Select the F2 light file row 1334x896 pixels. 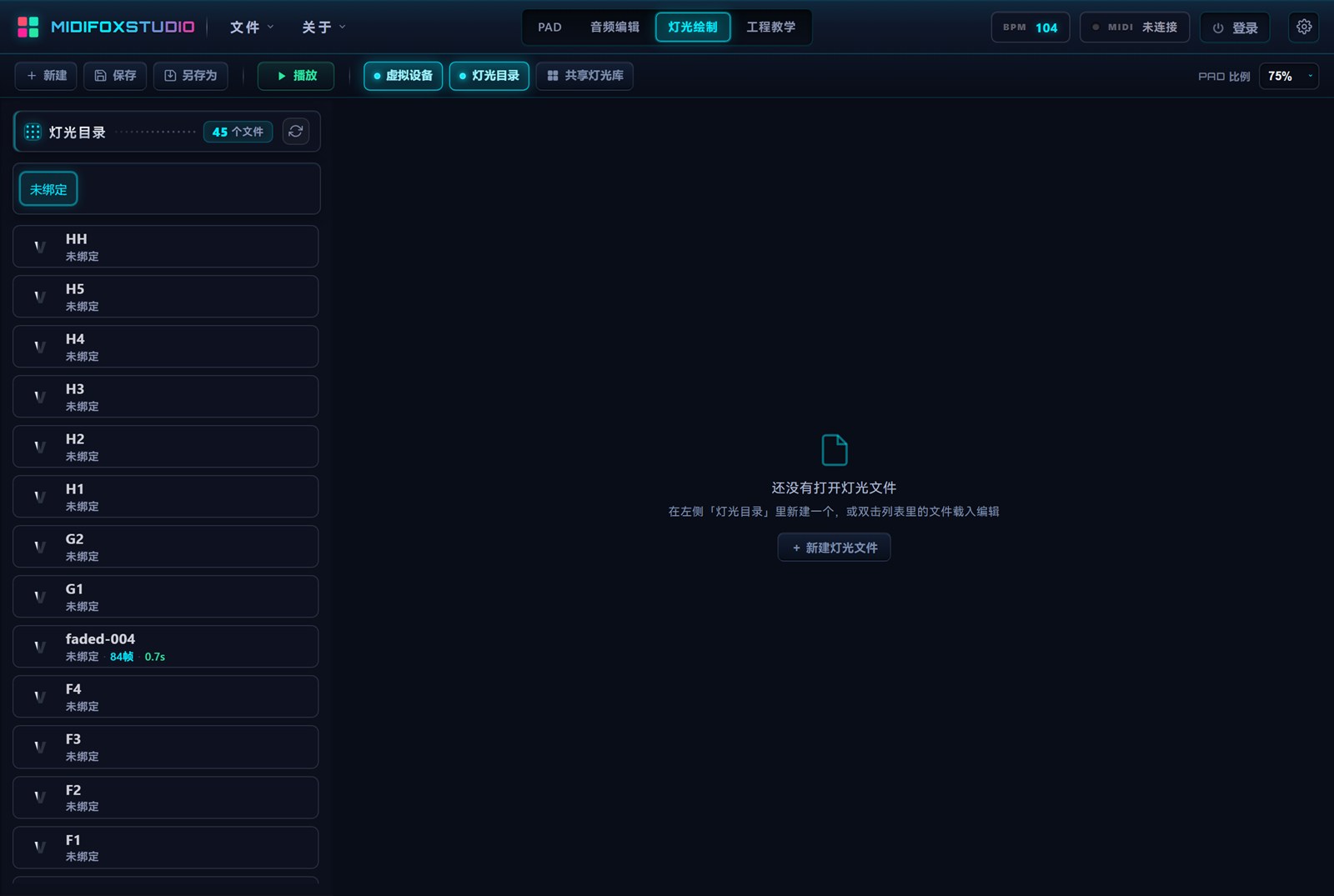166,798
